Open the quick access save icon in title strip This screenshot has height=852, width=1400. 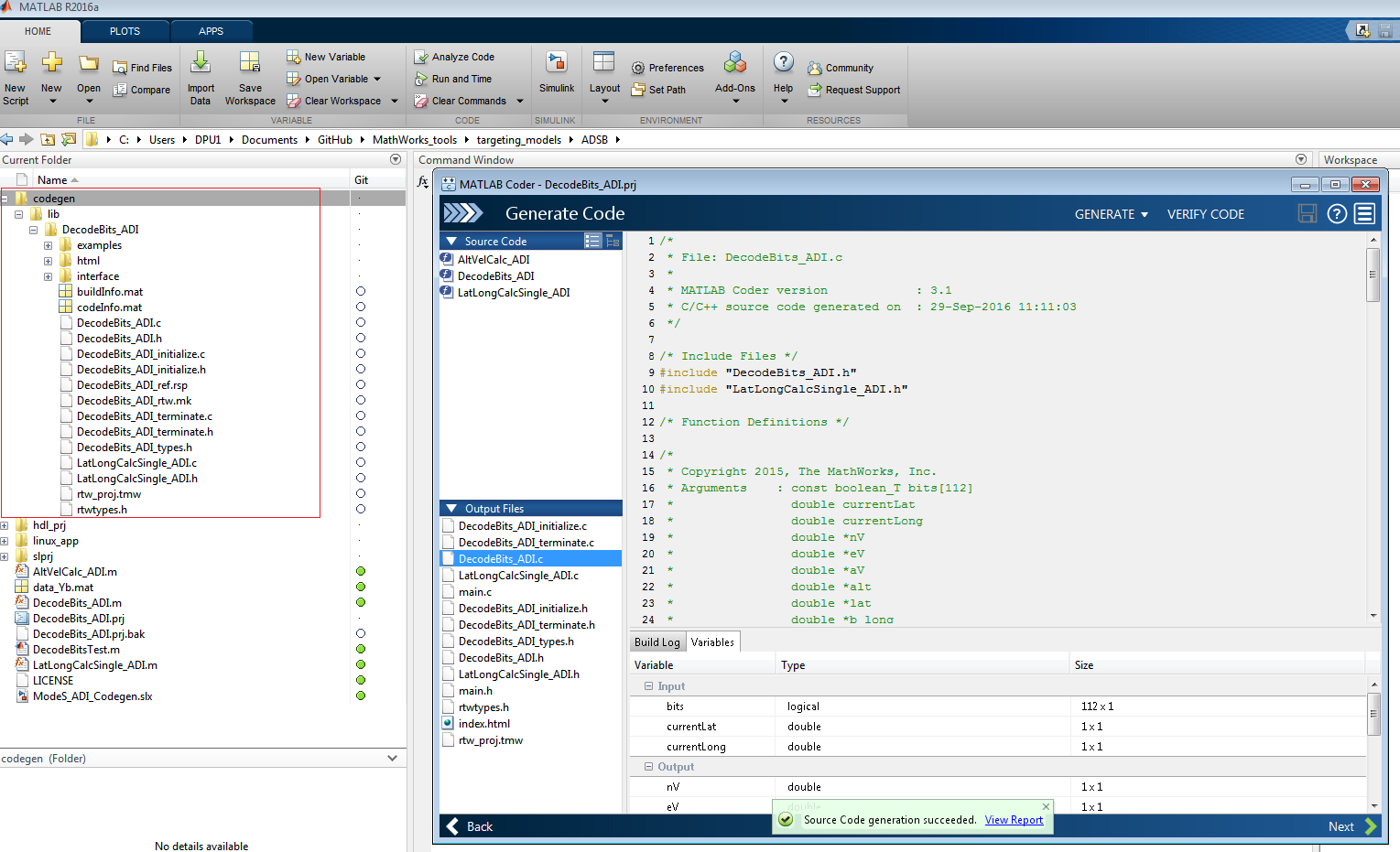coord(1384,30)
